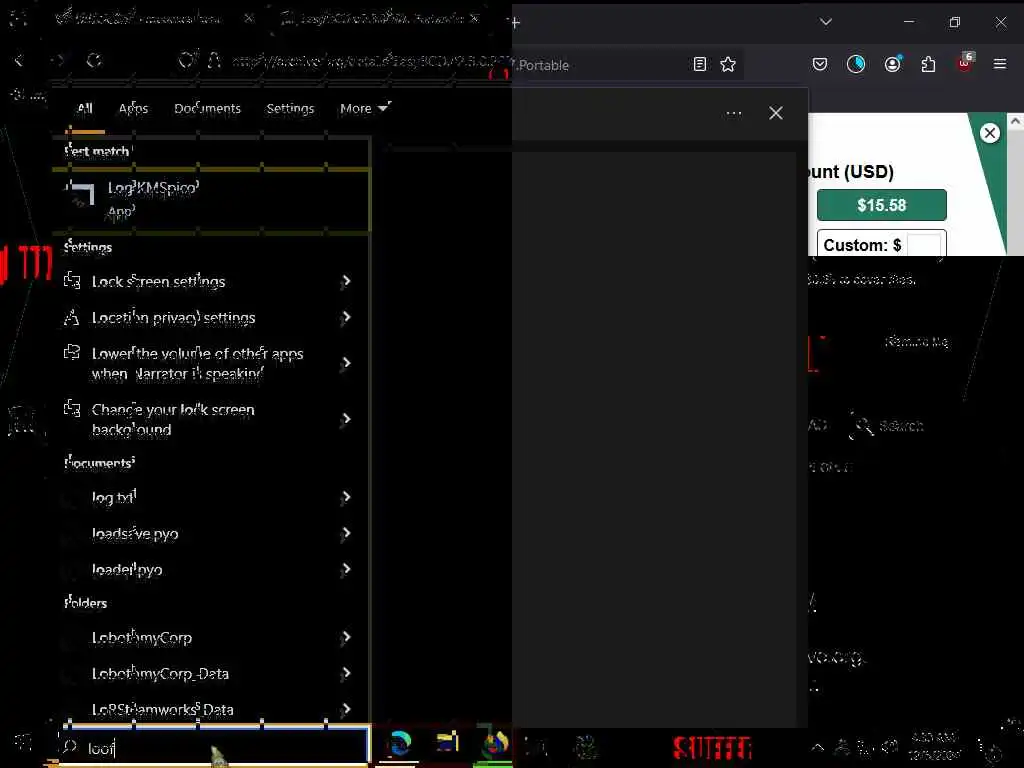Expand the More filter dropdown
The width and height of the screenshot is (1024, 768).
365,108
